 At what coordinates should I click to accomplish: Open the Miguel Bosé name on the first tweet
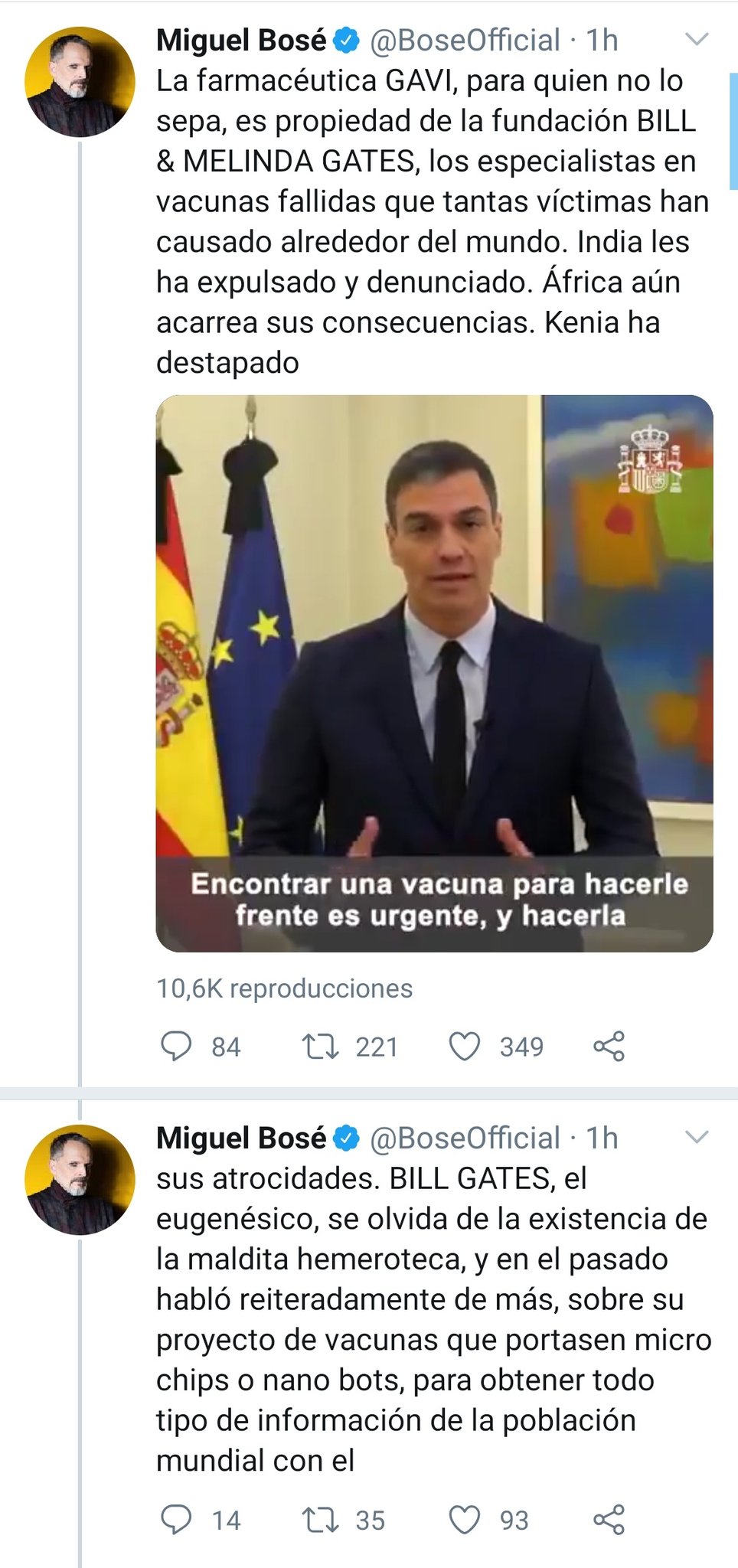coord(241,41)
